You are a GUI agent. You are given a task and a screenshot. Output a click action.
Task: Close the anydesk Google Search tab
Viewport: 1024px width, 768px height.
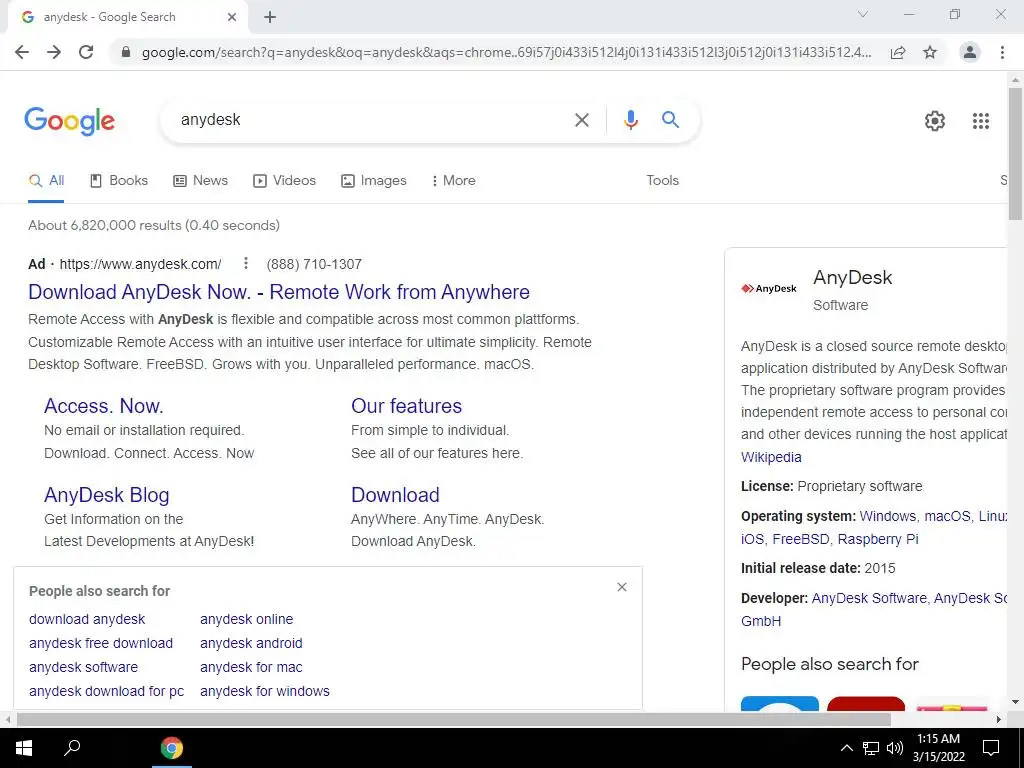[232, 17]
